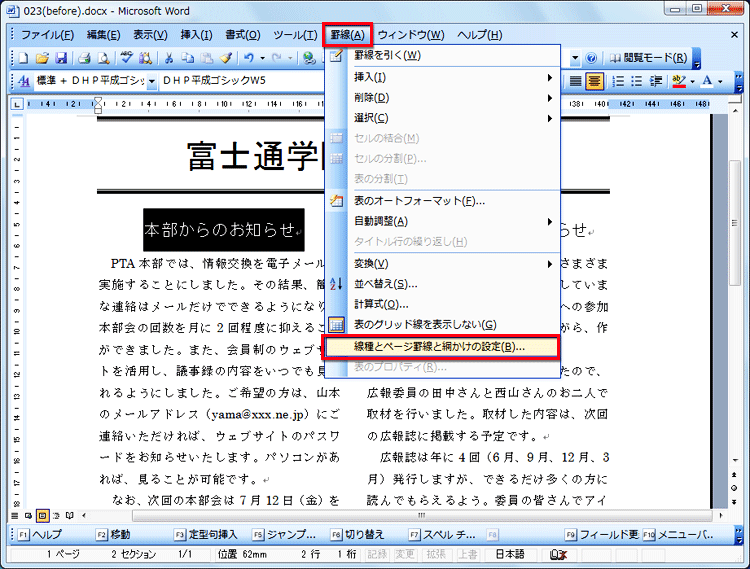Viewport: 750px width, 569px height.
Task: Switch to Reading Layout book icon
Action: coord(70,515)
